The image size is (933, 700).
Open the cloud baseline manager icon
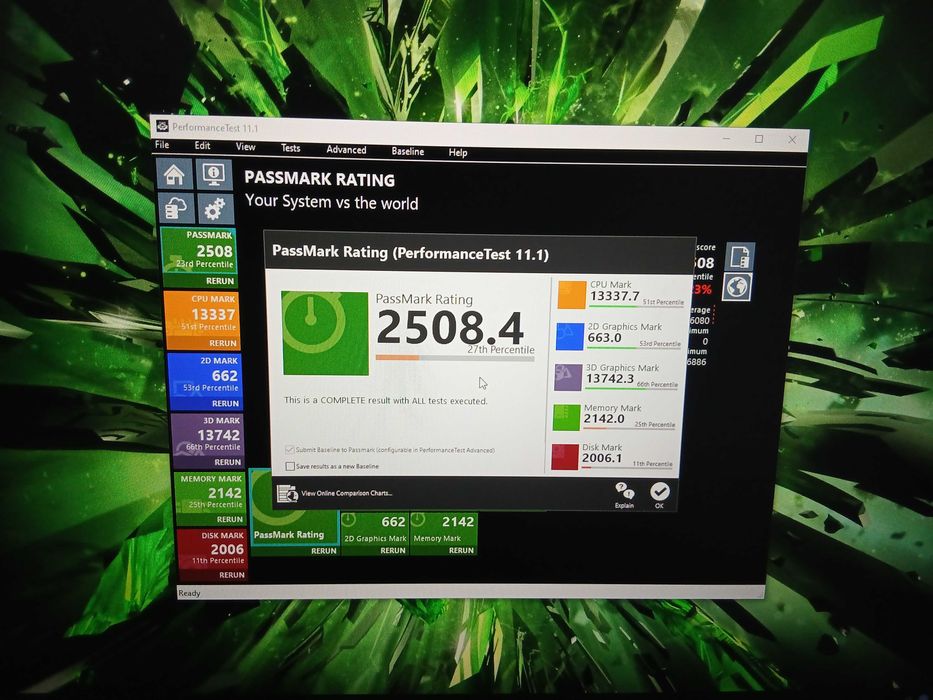(x=177, y=208)
